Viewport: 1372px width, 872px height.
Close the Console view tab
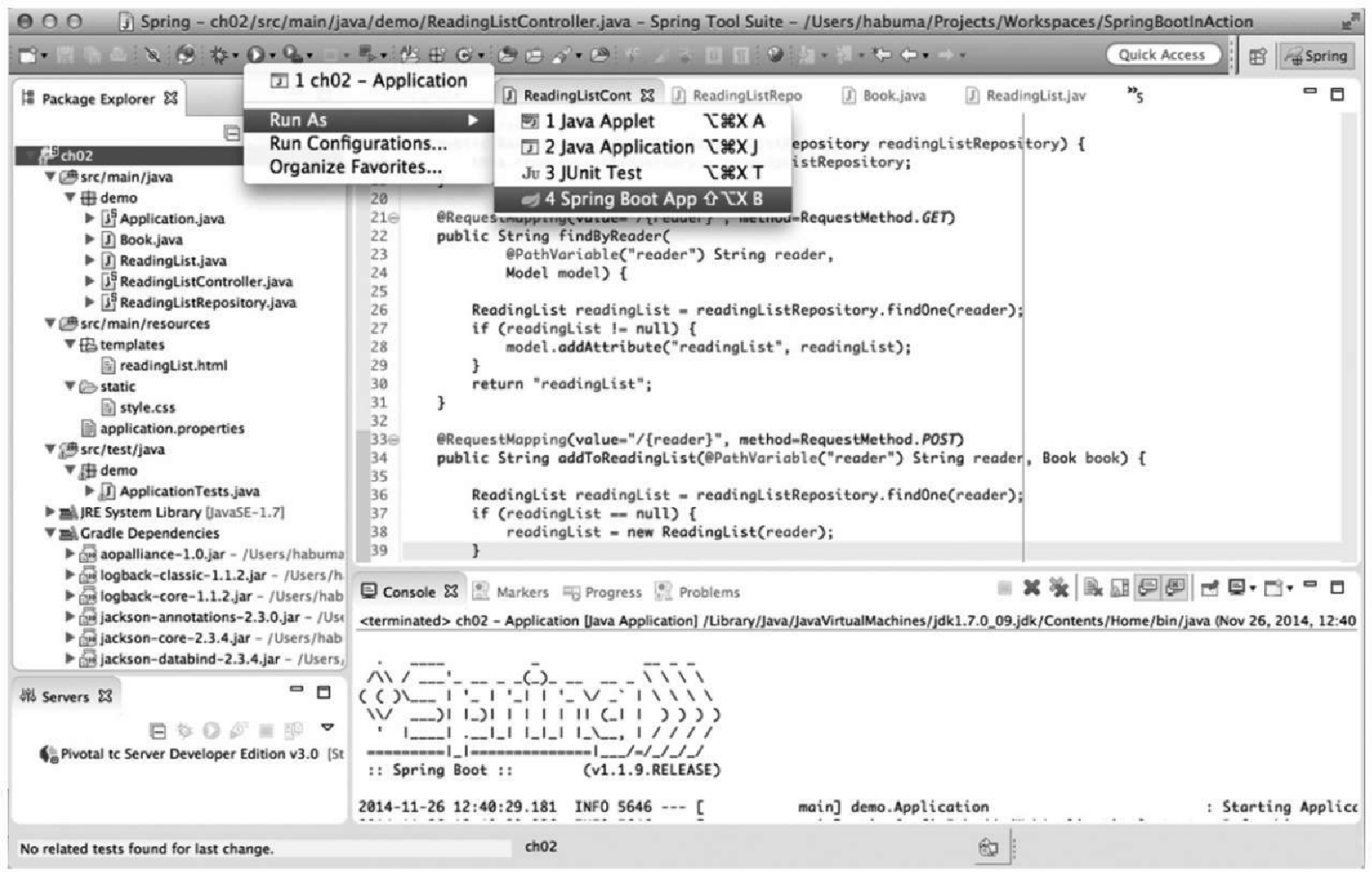(451, 591)
